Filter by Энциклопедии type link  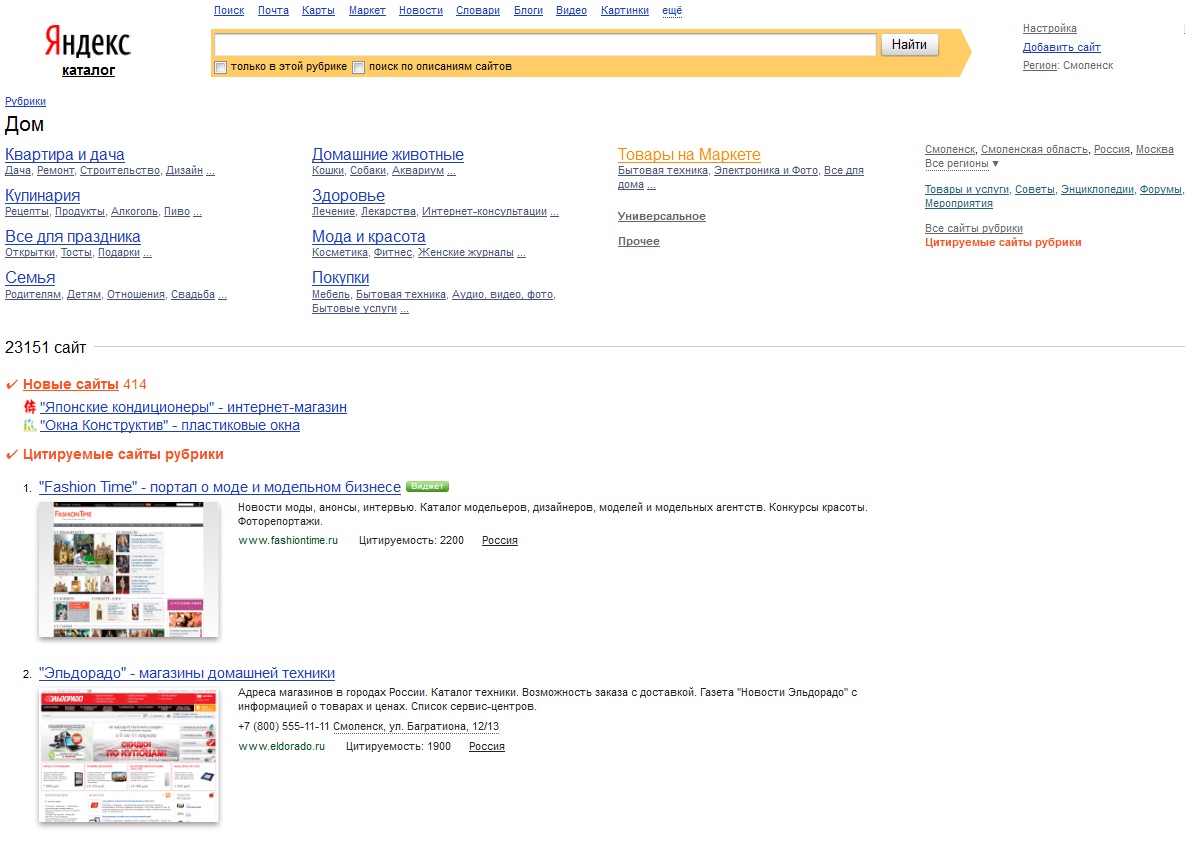(x=1097, y=190)
